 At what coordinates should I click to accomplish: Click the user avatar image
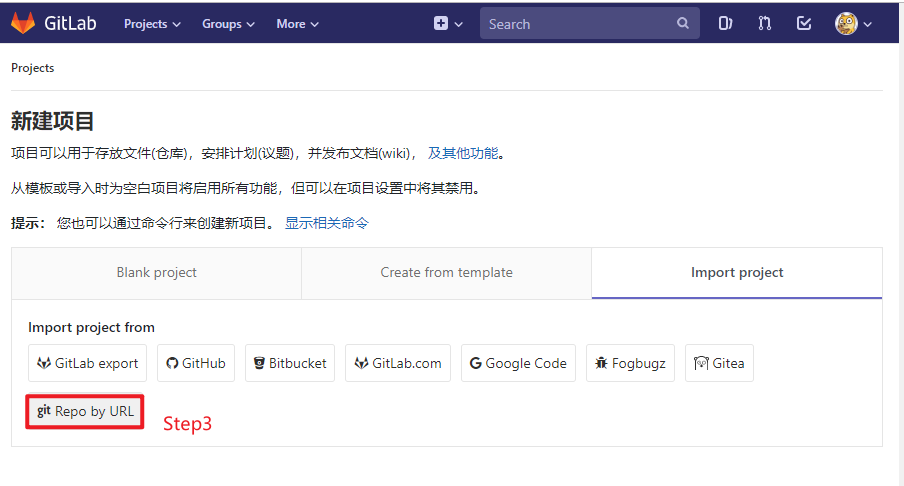coord(846,24)
